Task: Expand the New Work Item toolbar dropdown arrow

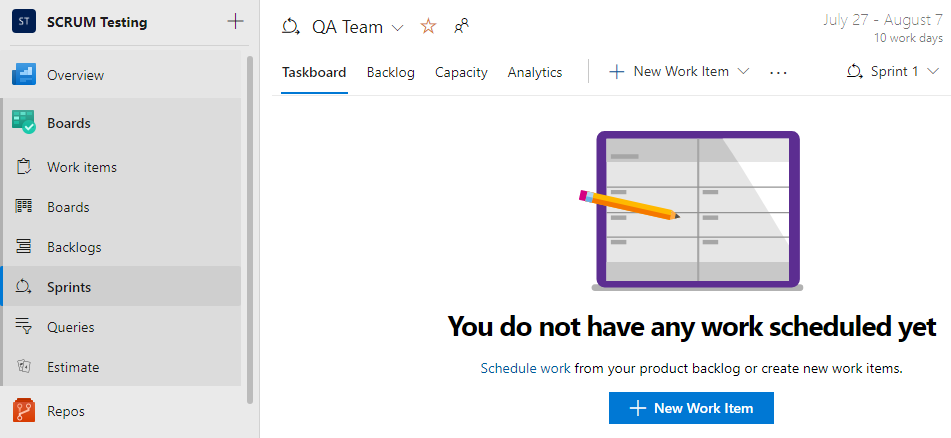Action: [x=743, y=72]
